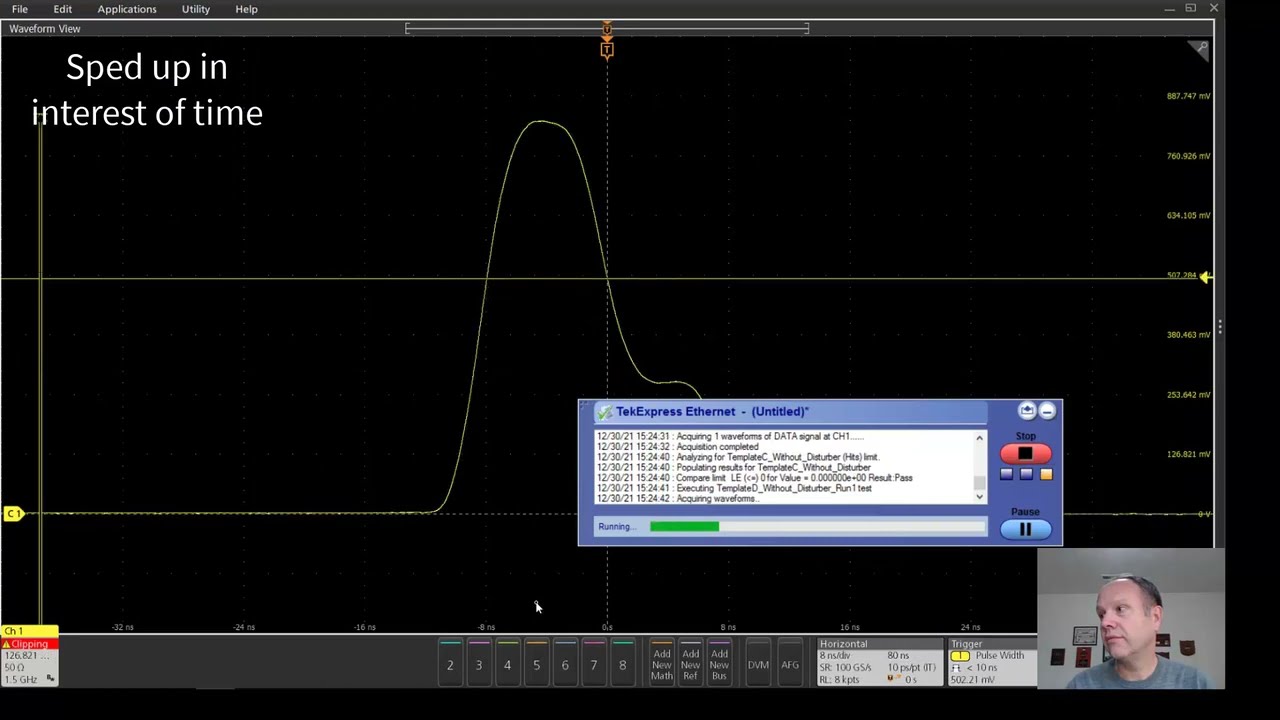Image resolution: width=1280 pixels, height=720 pixels.
Task: Turn on channel 6
Action: [565, 662]
